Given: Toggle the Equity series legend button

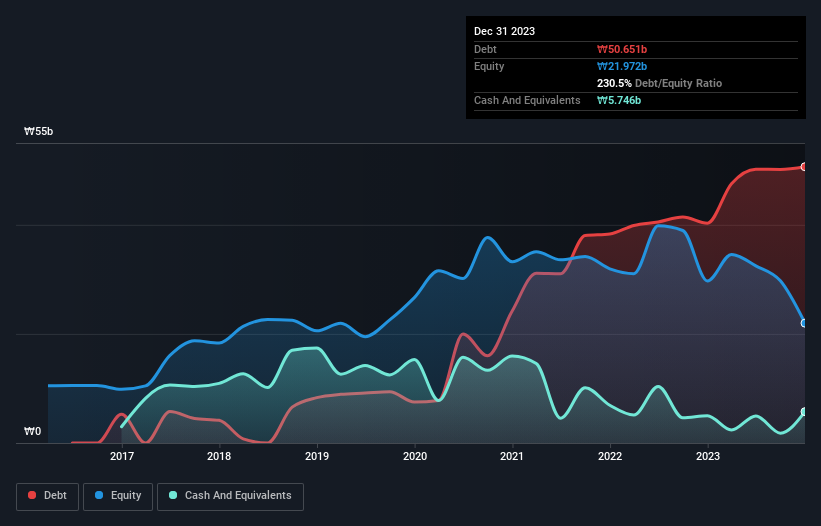Looking at the screenshot, I should pyautogui.click(x=118, y=496).
